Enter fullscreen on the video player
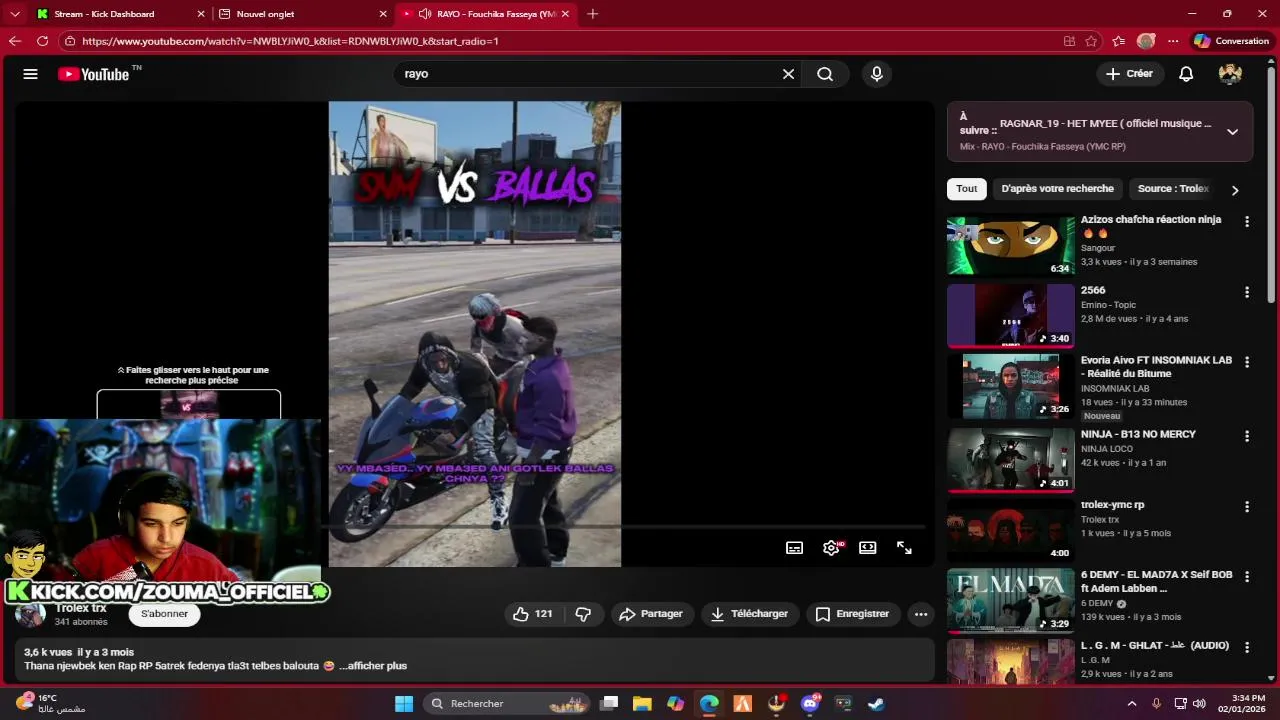This screenshot has height=720, width=1280. click(904, 548)
